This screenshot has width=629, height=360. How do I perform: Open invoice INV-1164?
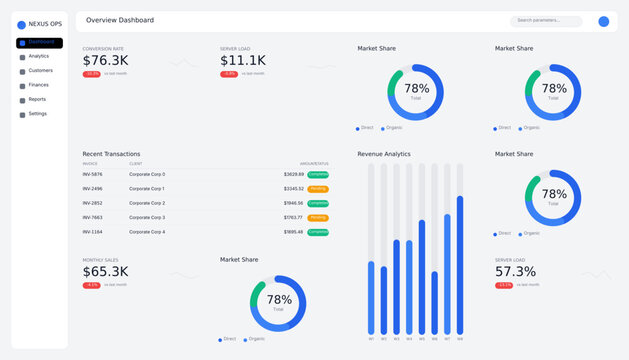[92, 232]
